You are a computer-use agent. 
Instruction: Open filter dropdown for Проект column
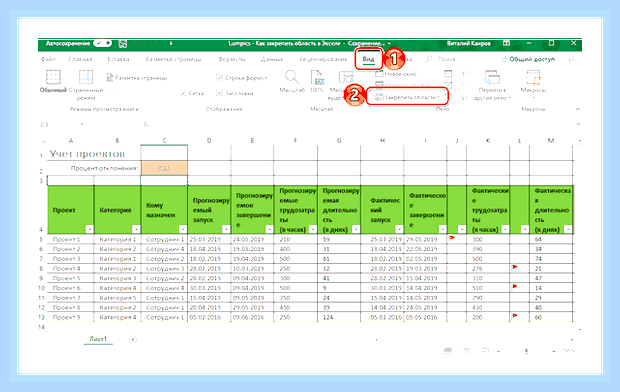[x=89, y=229]
